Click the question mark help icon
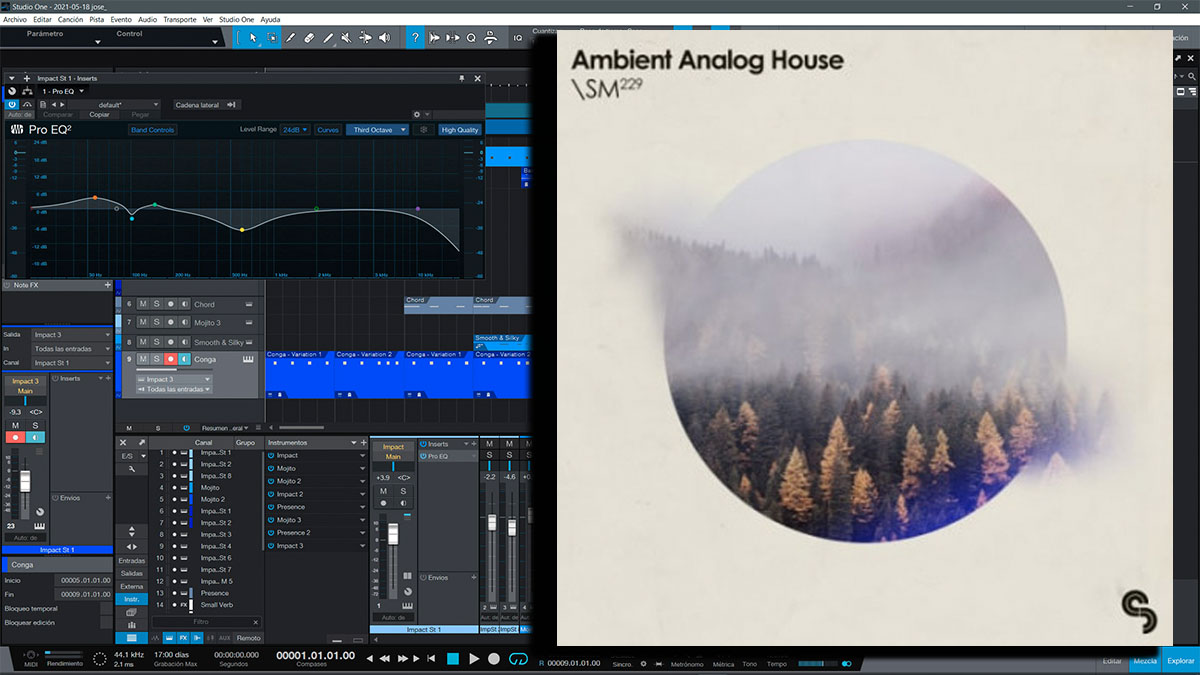The image size is (1200, 675). click(x=415, y=37)
